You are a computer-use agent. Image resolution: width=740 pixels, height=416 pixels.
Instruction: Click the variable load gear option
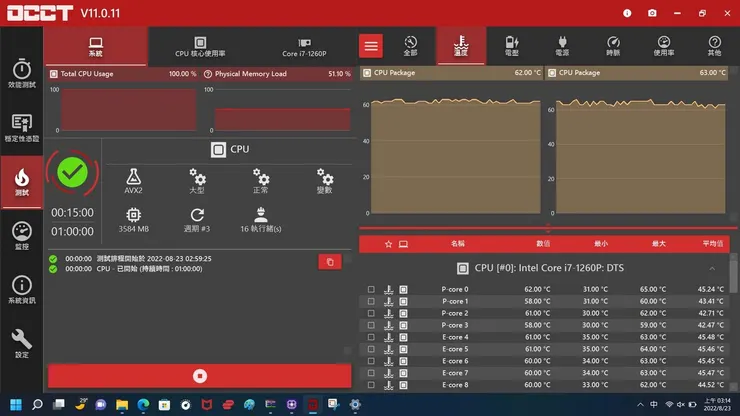(324, 181)
